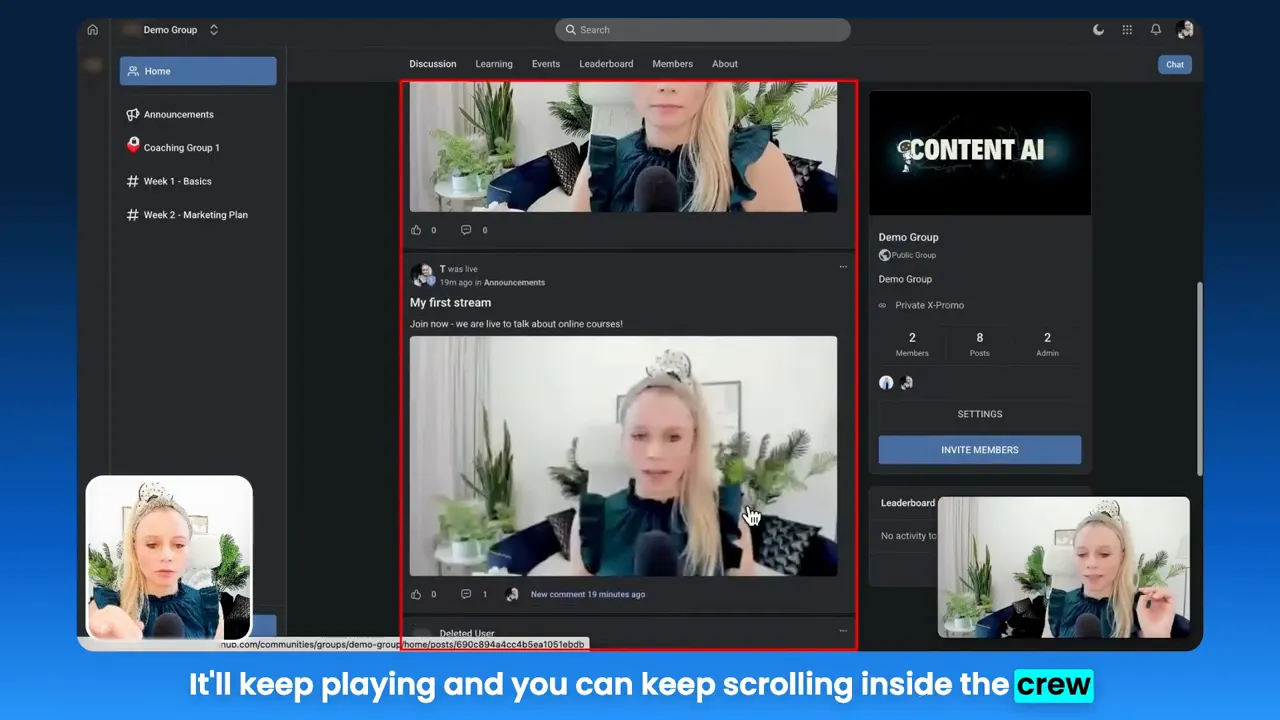Click the Content AI group banner

(x=980, y=152)
